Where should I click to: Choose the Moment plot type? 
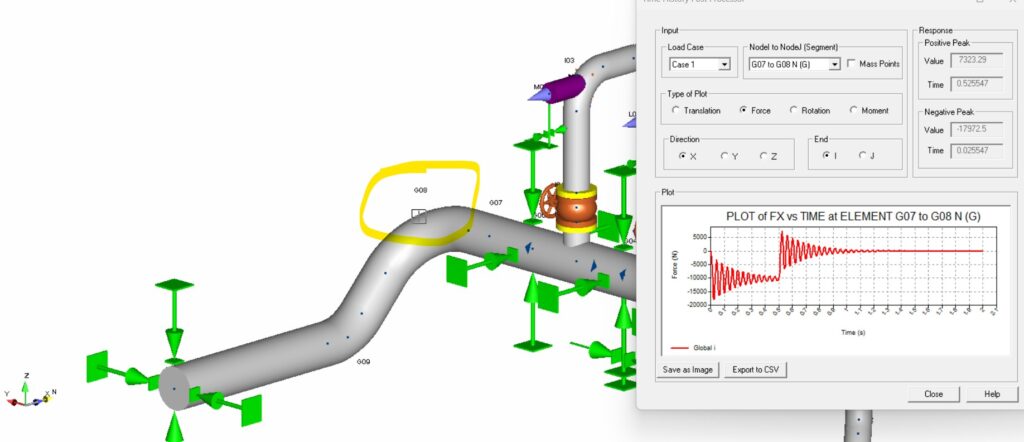[x=855, y=110]
